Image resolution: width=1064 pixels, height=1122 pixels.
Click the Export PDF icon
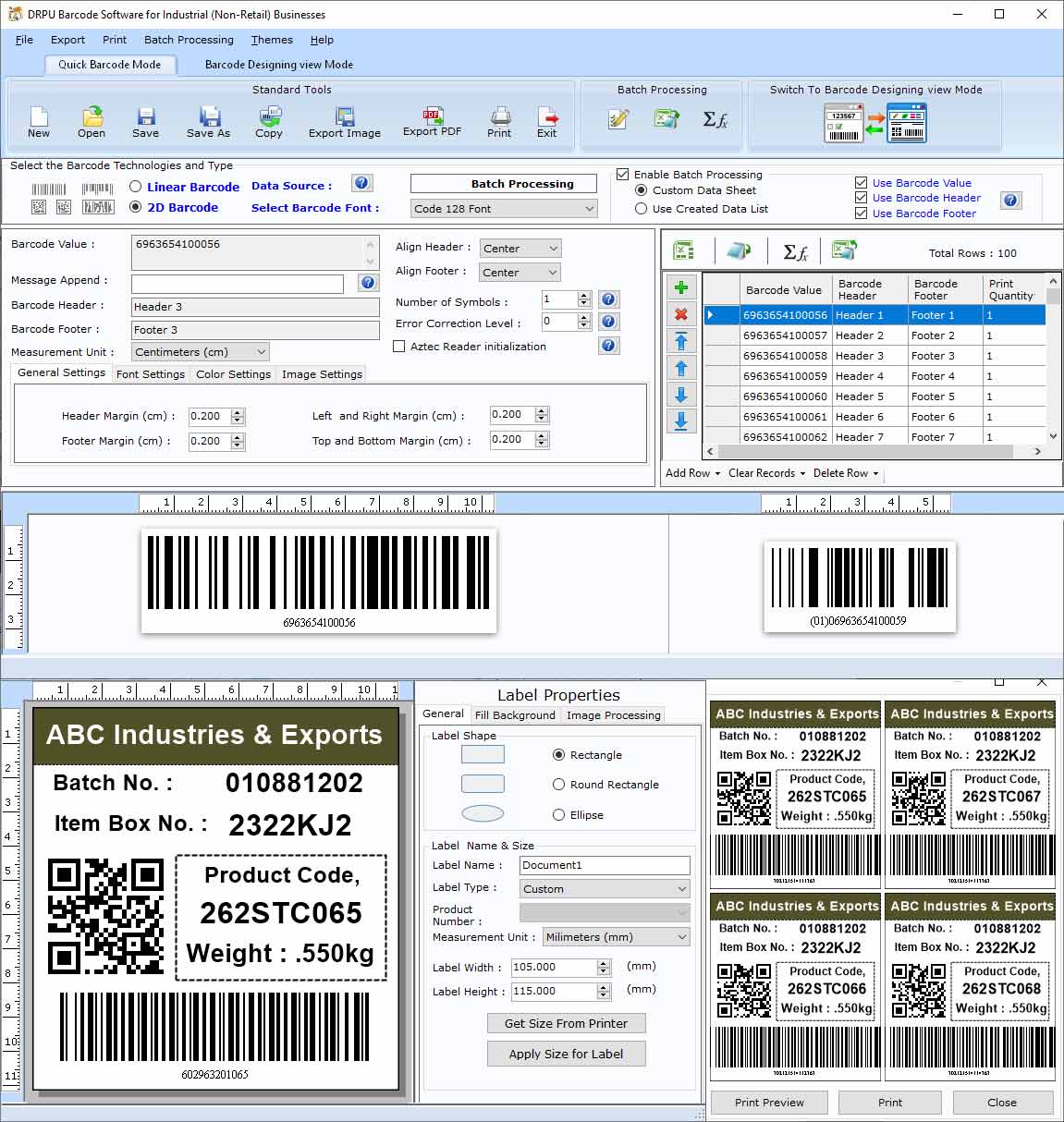(432, 116)
